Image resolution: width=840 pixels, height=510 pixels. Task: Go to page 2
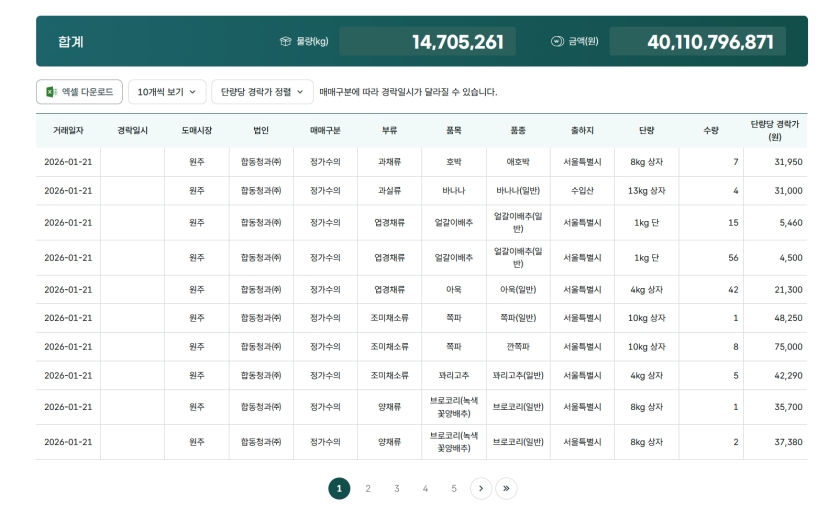[368, 488]
